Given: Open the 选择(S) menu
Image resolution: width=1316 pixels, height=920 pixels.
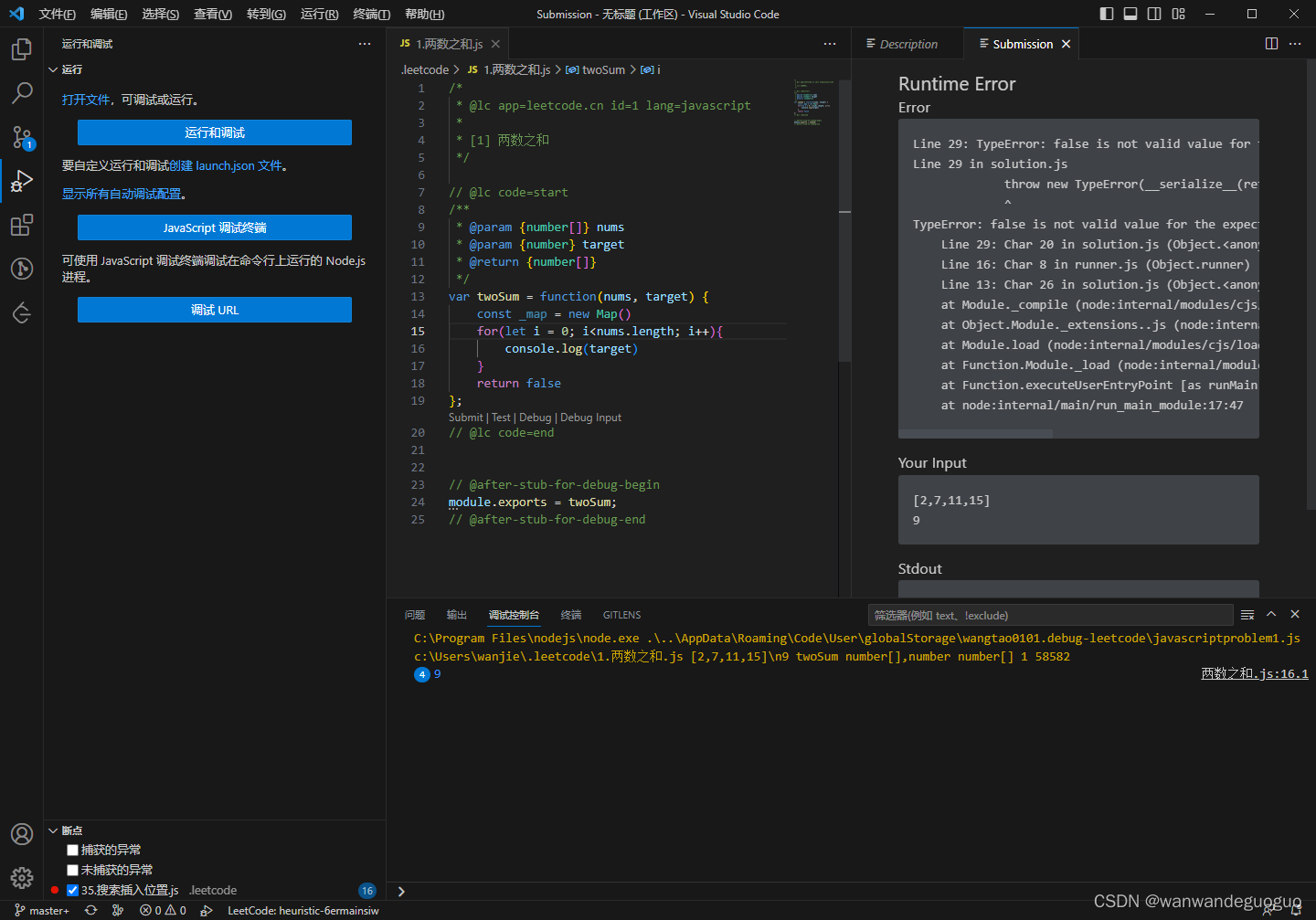Looking at the screenshot, I should (x=161, y=14).
